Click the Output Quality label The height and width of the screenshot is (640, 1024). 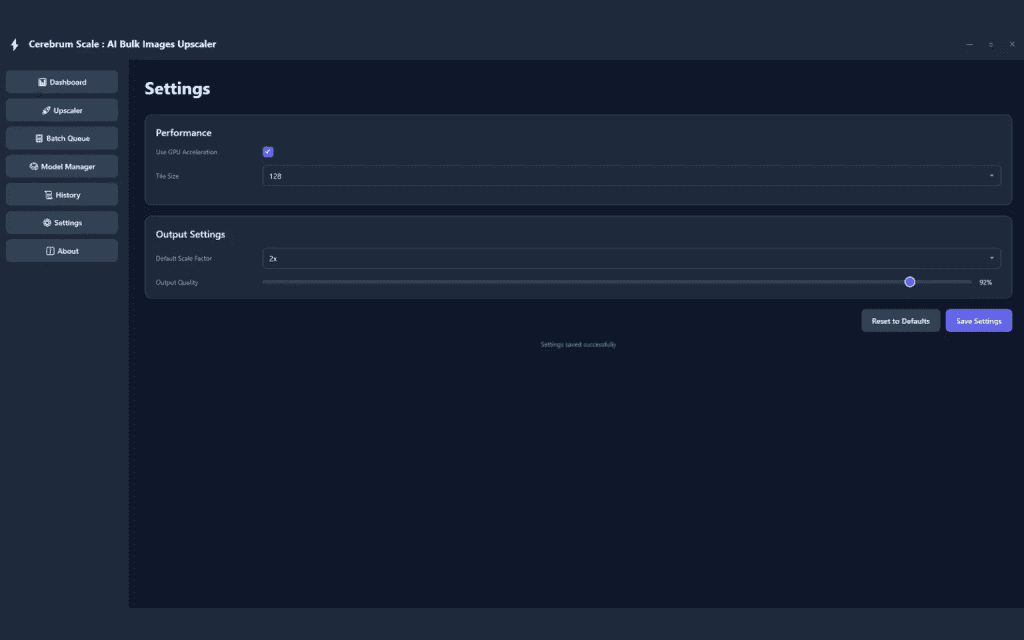point(177,283)
